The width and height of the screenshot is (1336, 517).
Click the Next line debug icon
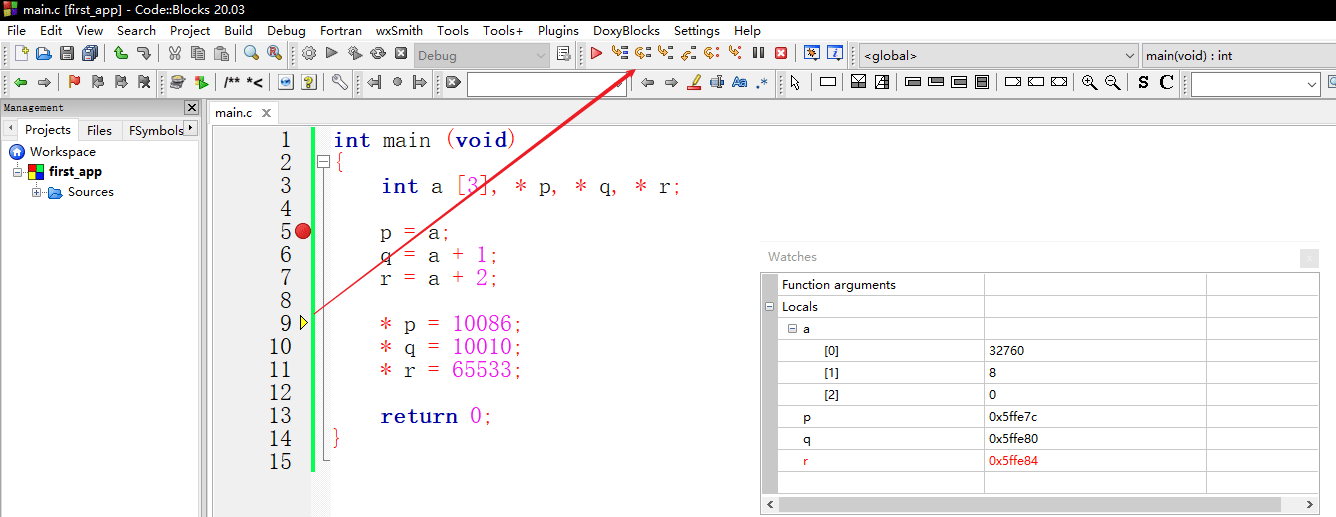point(642,53)
